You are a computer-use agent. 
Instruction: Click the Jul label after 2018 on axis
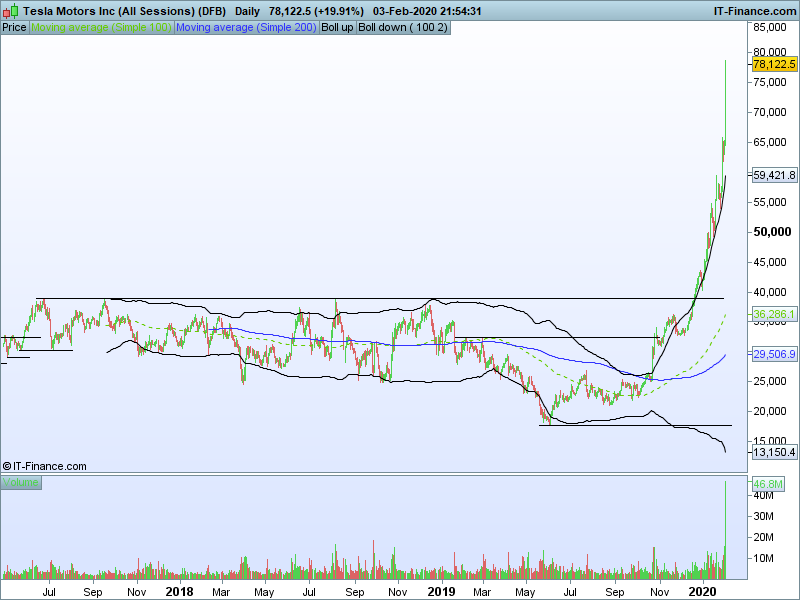click(309, 592)
